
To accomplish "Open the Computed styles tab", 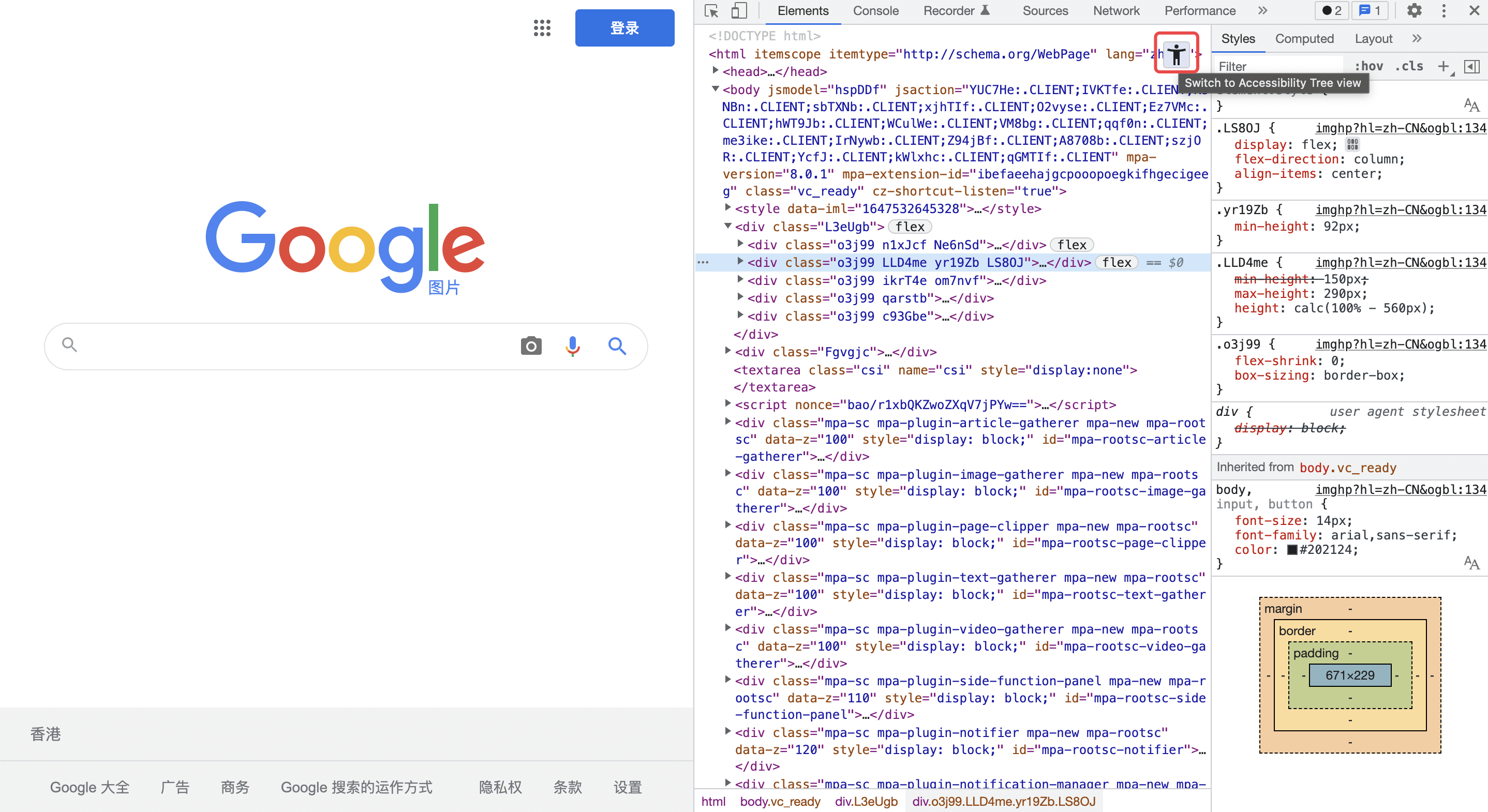I will [x=1304, y=39].
